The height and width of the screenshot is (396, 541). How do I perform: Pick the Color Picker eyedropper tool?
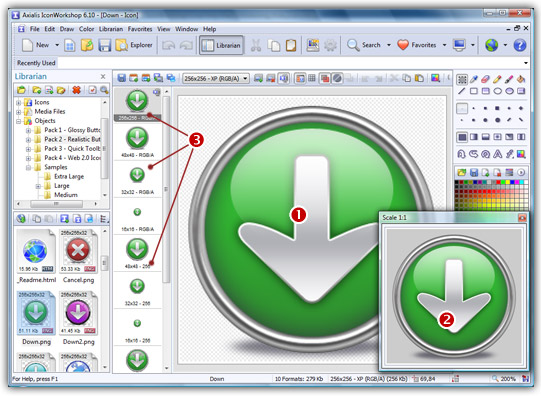(474, 79)
